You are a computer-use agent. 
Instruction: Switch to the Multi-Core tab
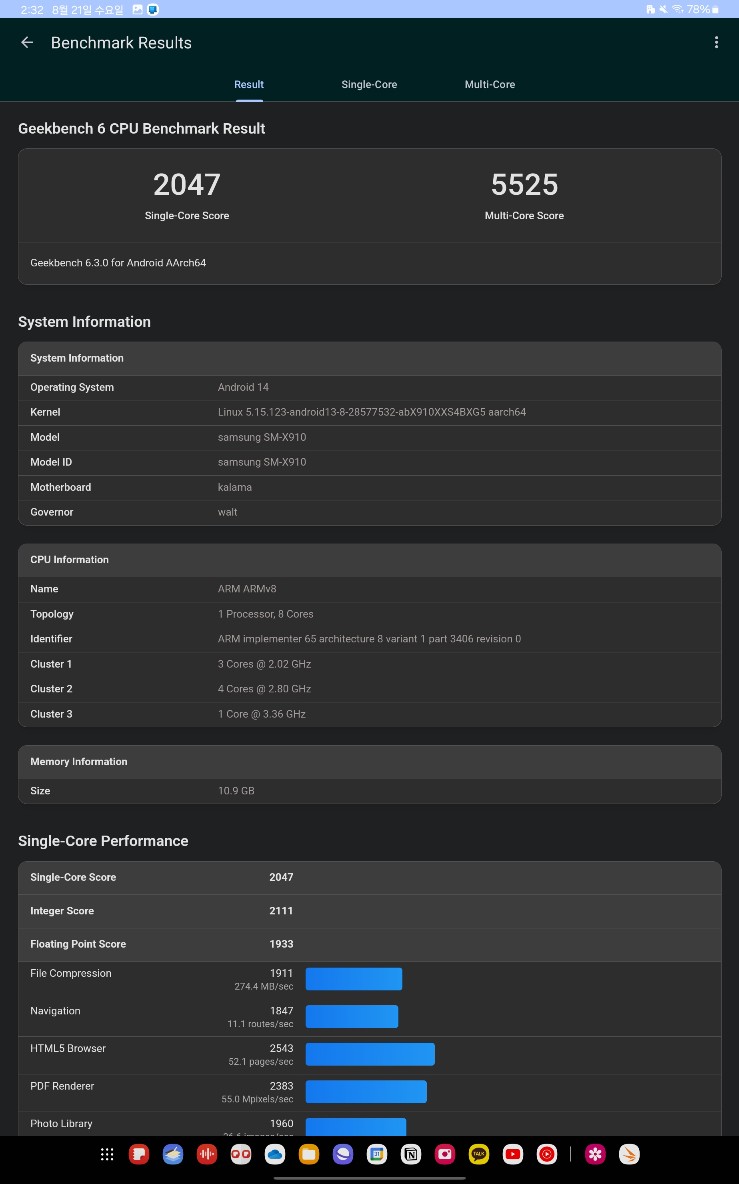490,85
